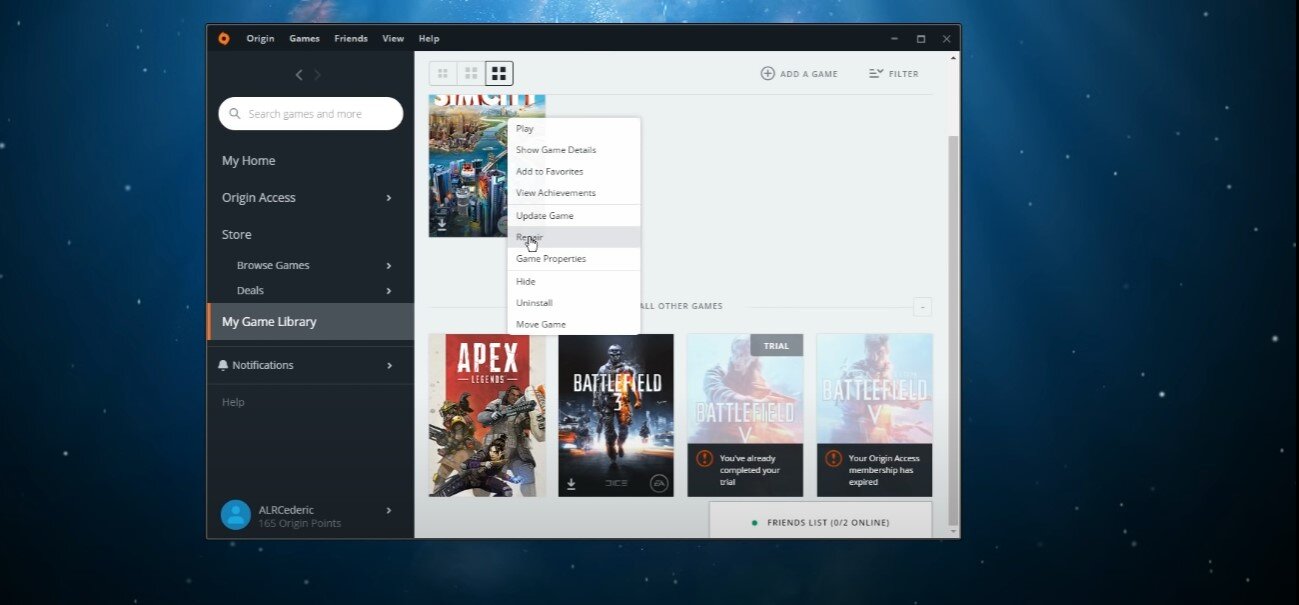Click the Add a Game plus icon
Viewport: 1299px width, 605px height.
[x=768, y=73]
